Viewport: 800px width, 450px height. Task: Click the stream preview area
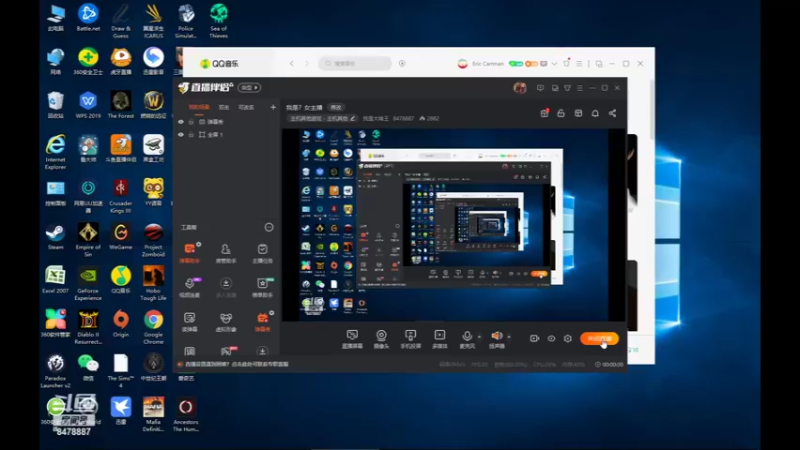(x=454, y=225)
